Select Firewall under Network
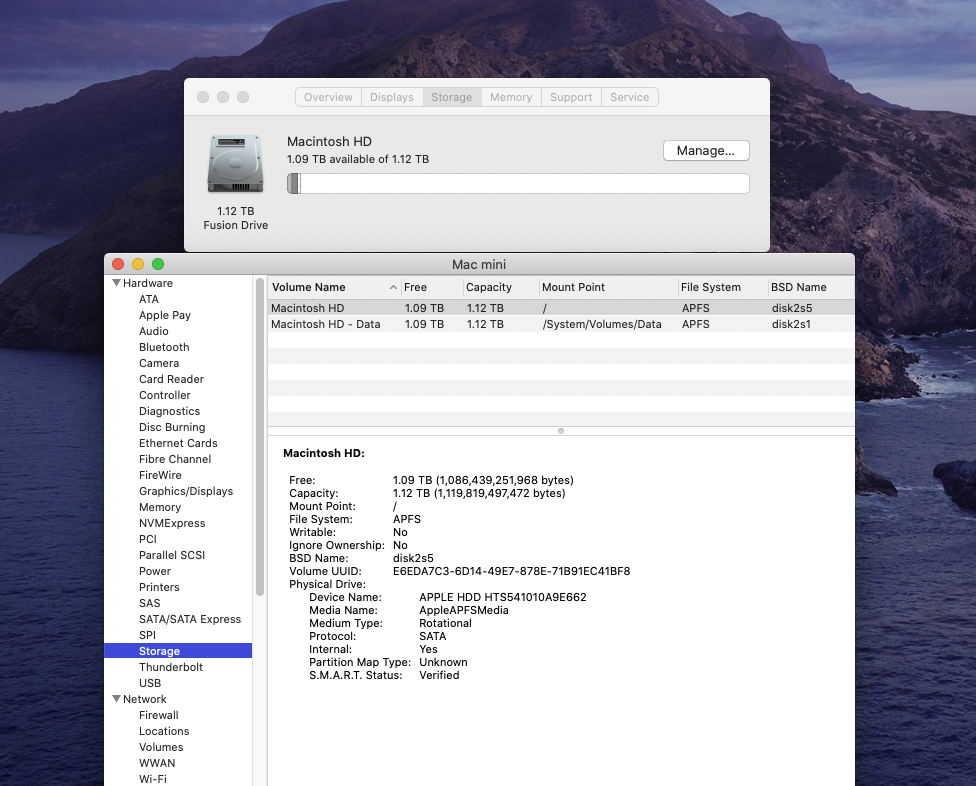Image resolution: width=976 pixels, height=786 pixels. tap(159, 715)
